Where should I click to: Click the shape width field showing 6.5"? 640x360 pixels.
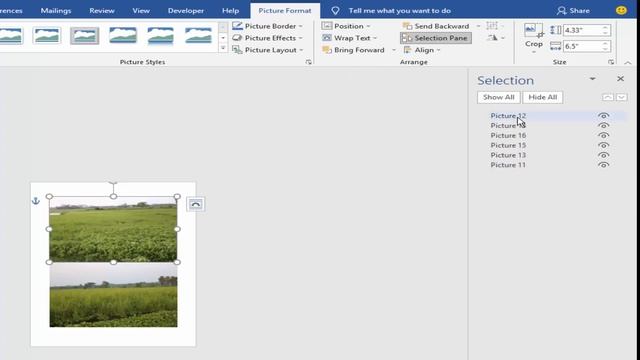[582, 46]
